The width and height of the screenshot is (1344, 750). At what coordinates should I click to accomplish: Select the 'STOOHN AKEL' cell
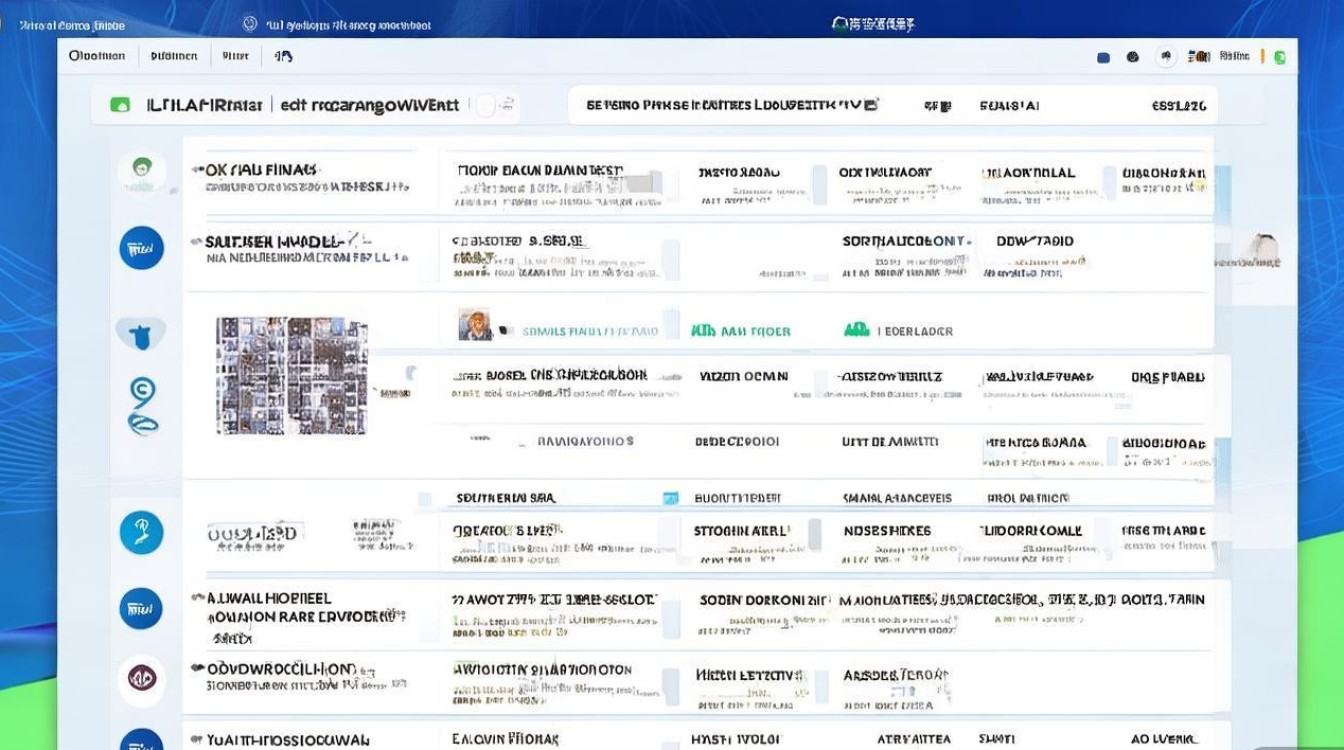point(741,531)
